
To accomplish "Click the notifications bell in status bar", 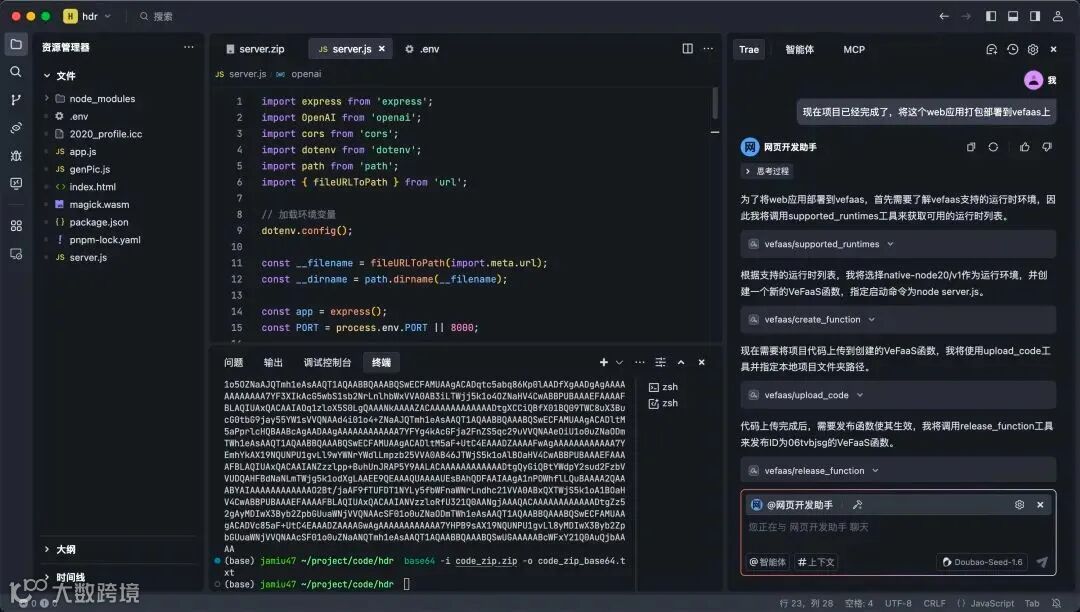I will [x=1057, y=603].
